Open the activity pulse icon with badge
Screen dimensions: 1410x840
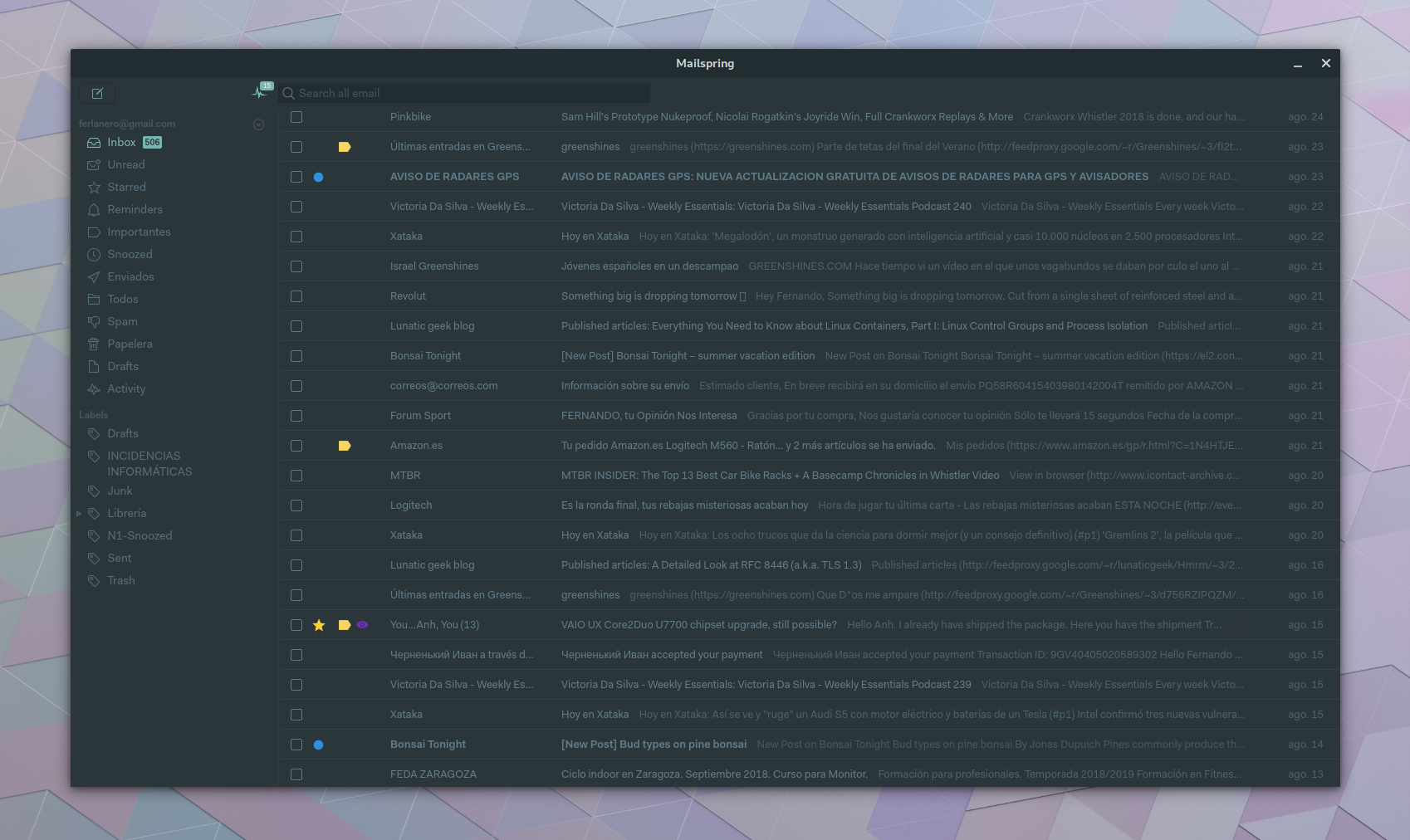point(261,91)
